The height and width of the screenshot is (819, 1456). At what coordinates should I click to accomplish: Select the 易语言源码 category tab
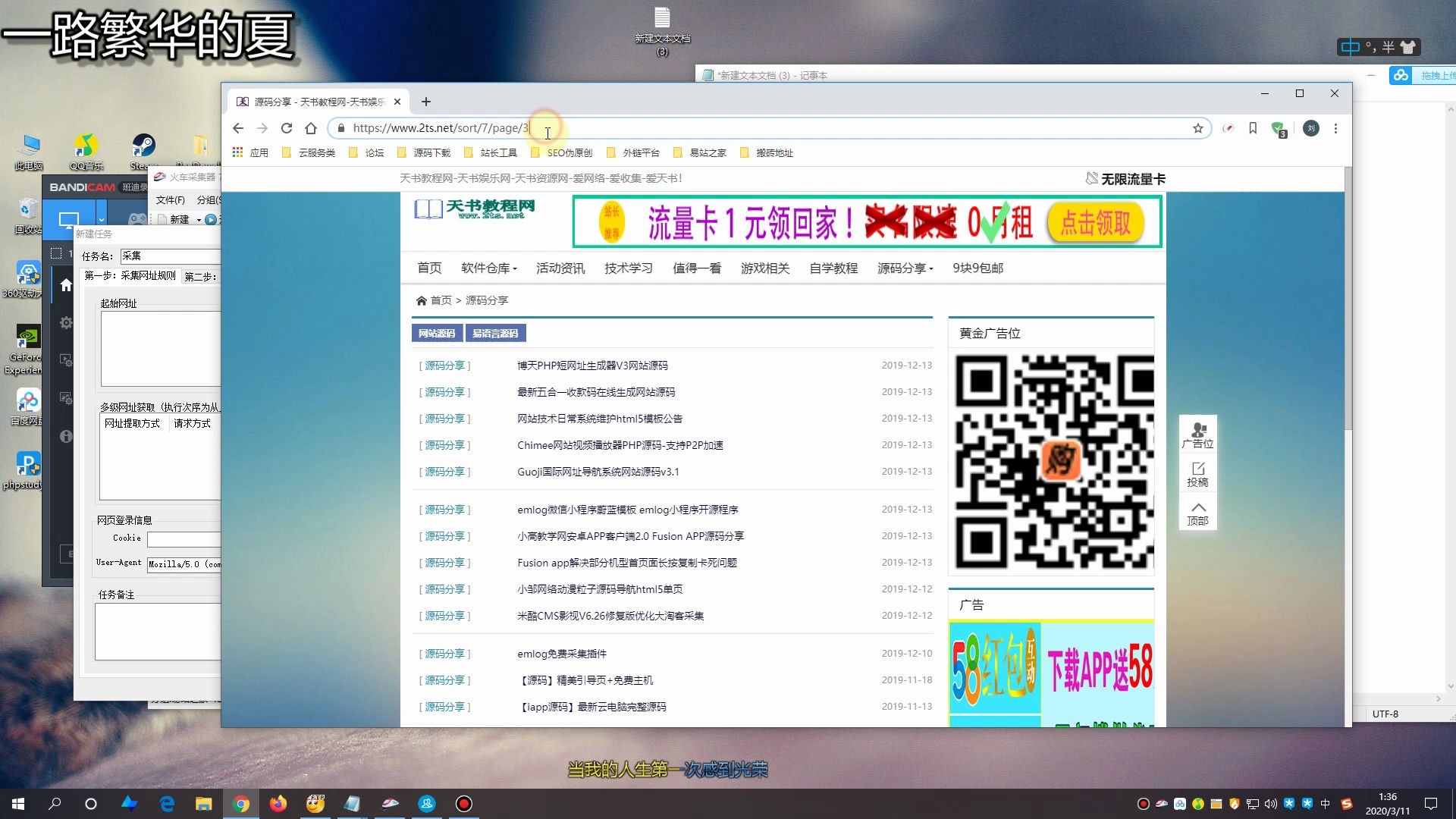point(495,333)
